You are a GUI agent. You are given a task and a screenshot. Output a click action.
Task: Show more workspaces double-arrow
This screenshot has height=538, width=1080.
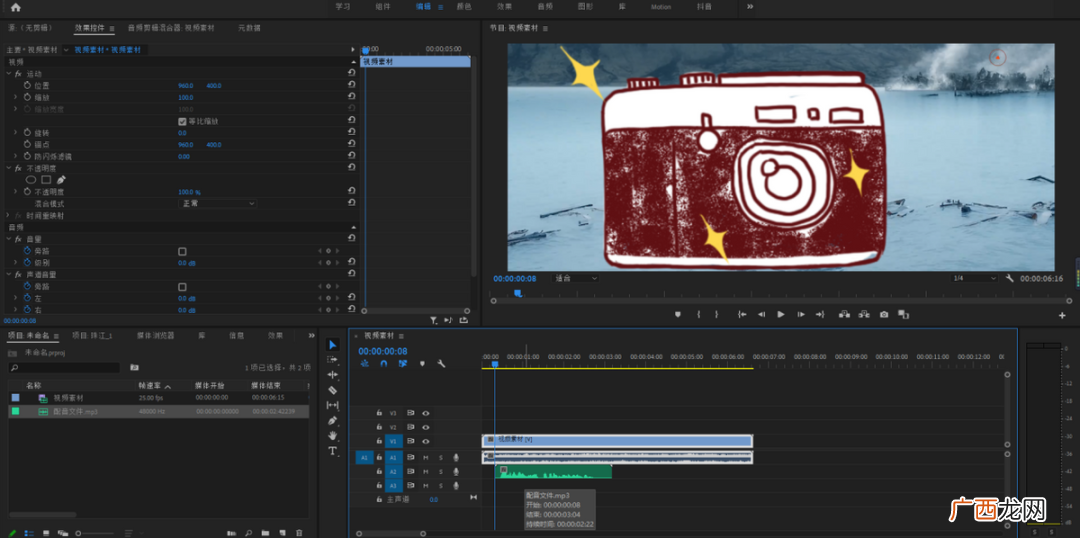pyautogui.click(x=750, y=6)
